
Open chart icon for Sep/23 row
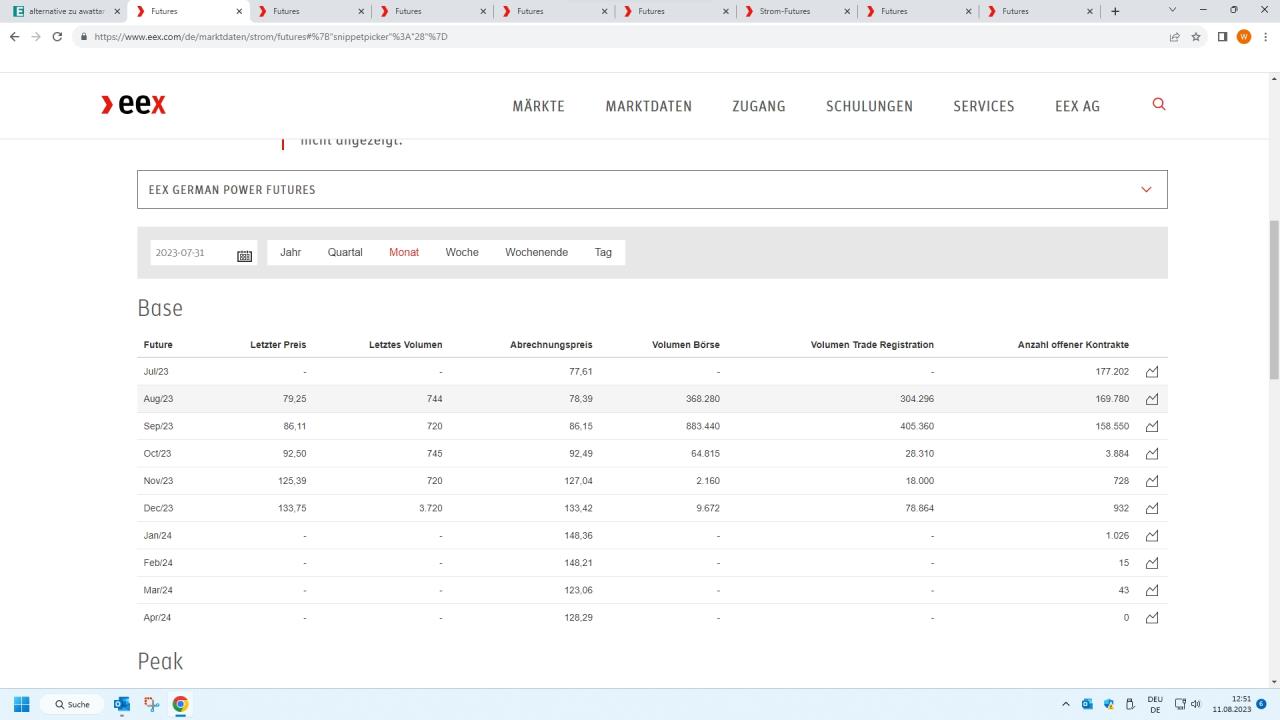(x=1152, y=426)
